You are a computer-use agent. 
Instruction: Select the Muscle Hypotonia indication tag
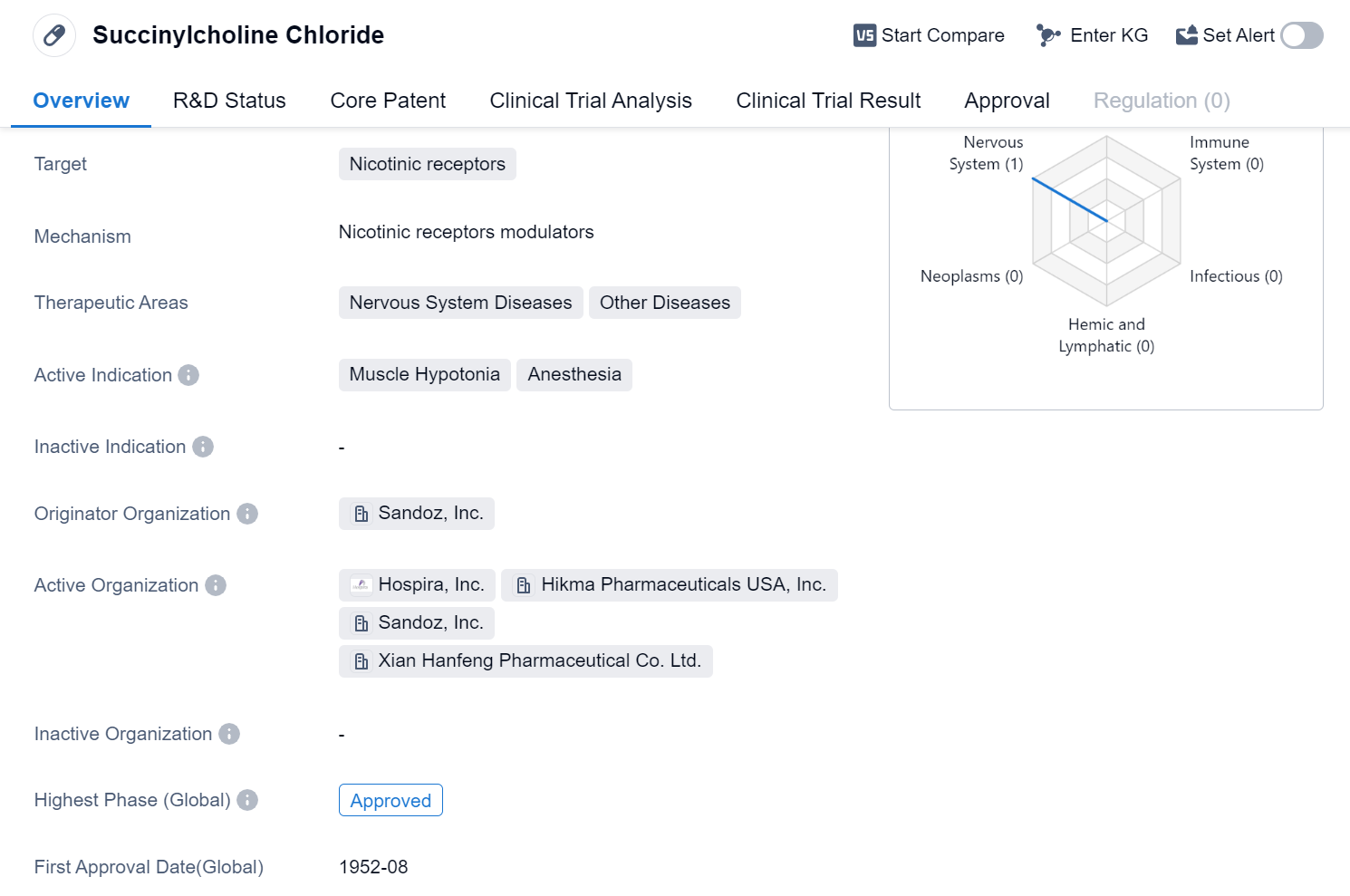(x=424, y=374)
